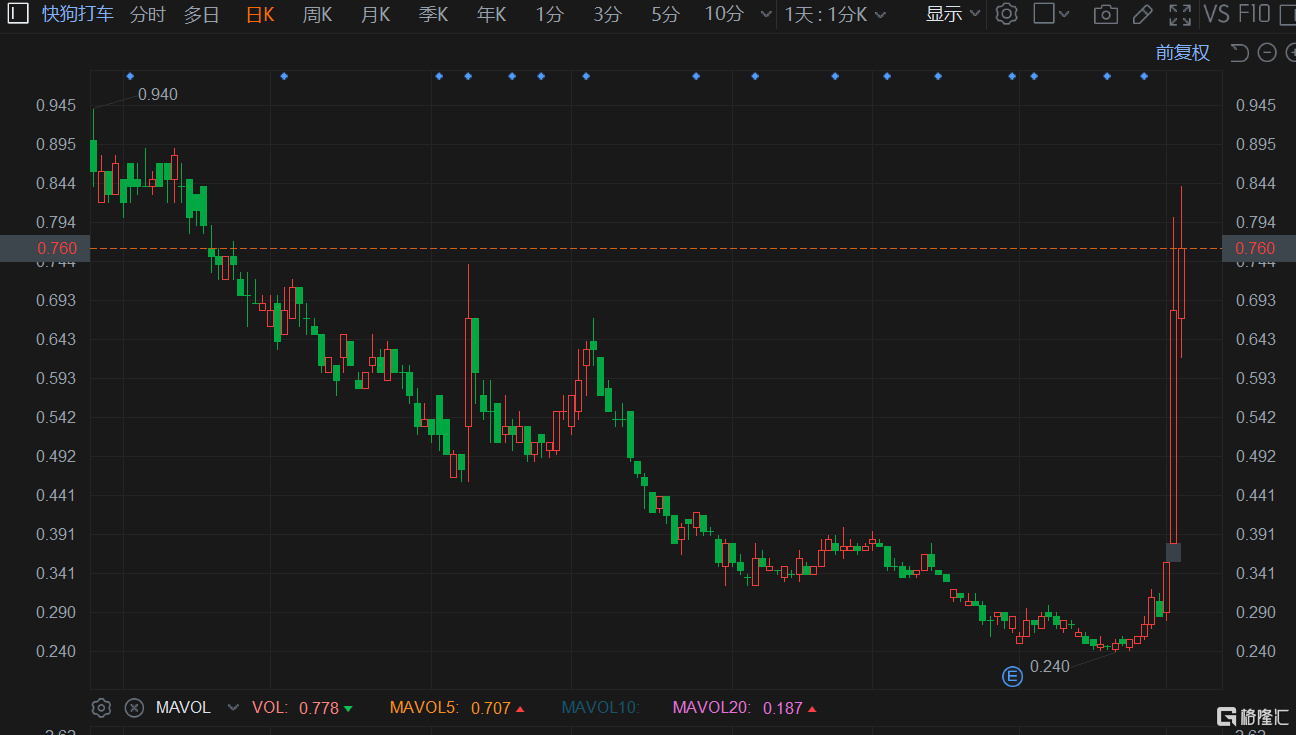Activate the pencil drawing tool
Viewport: 1296px width, 735px height.
point(1142,14)
